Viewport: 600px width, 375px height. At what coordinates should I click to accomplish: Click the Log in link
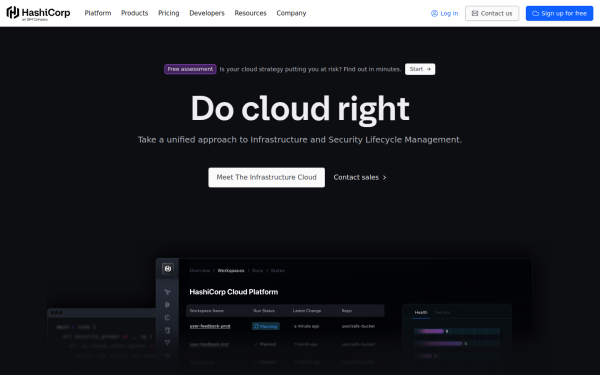coord(444,13)
